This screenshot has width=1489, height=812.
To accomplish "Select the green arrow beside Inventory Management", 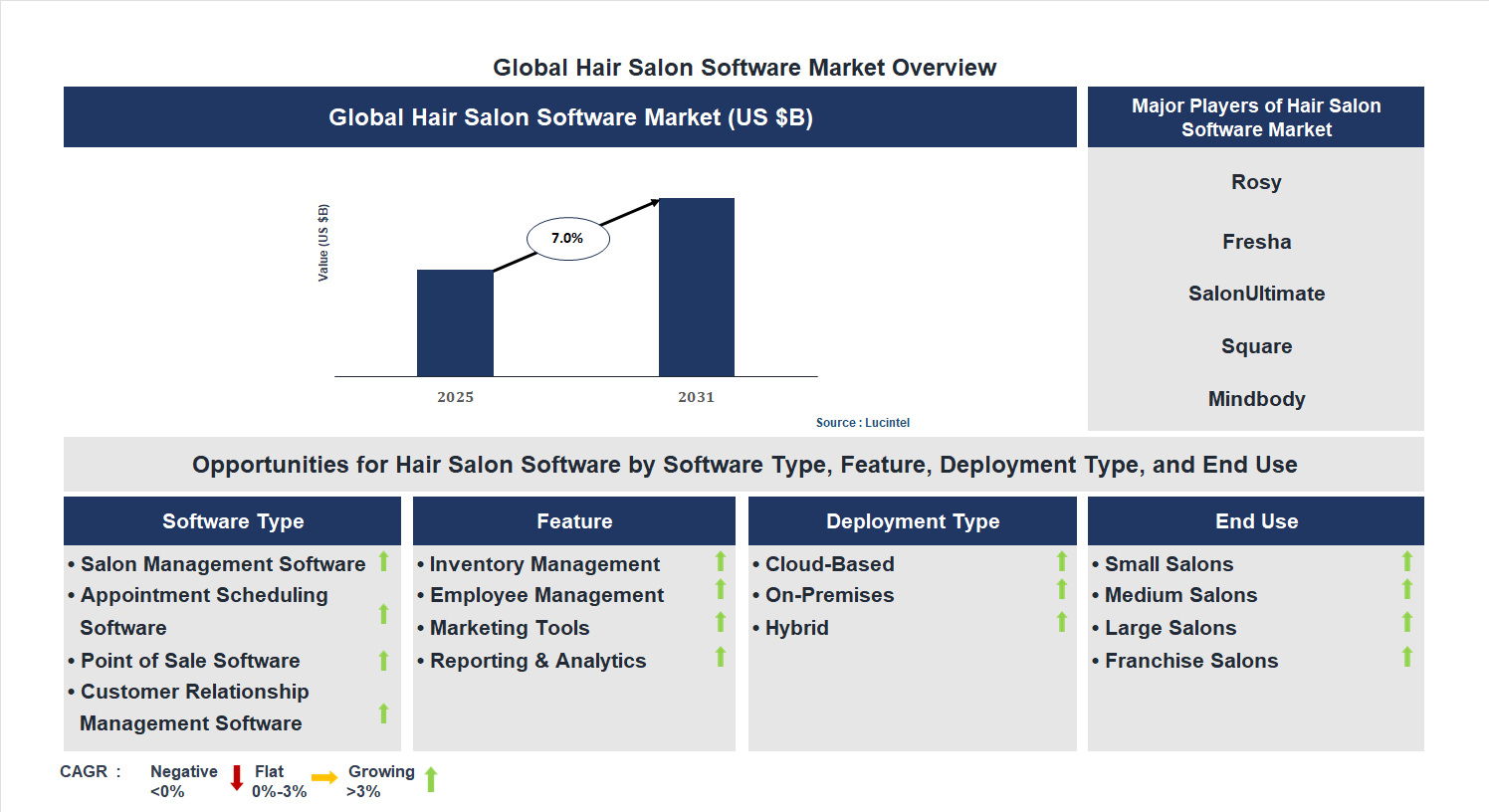I will 720,561.
